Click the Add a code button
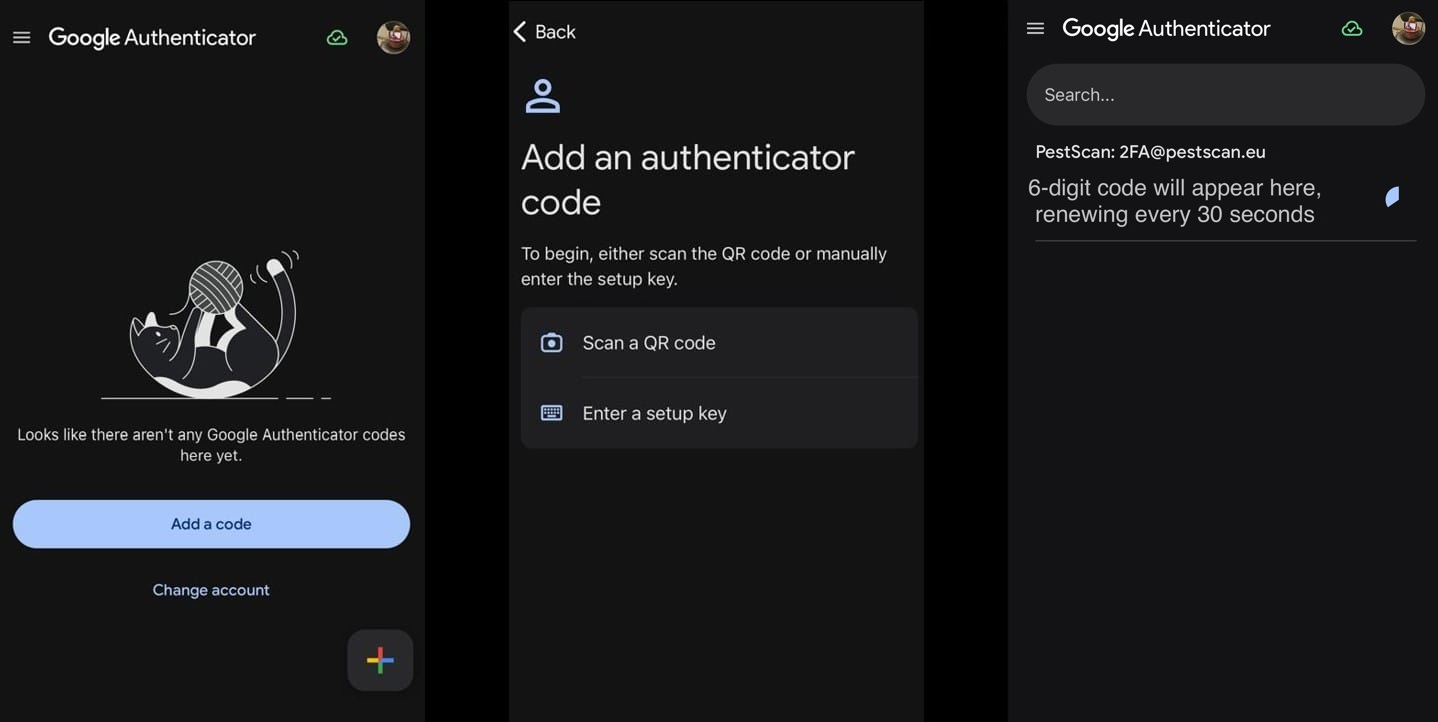The image size is (1438, 722). 211,524
